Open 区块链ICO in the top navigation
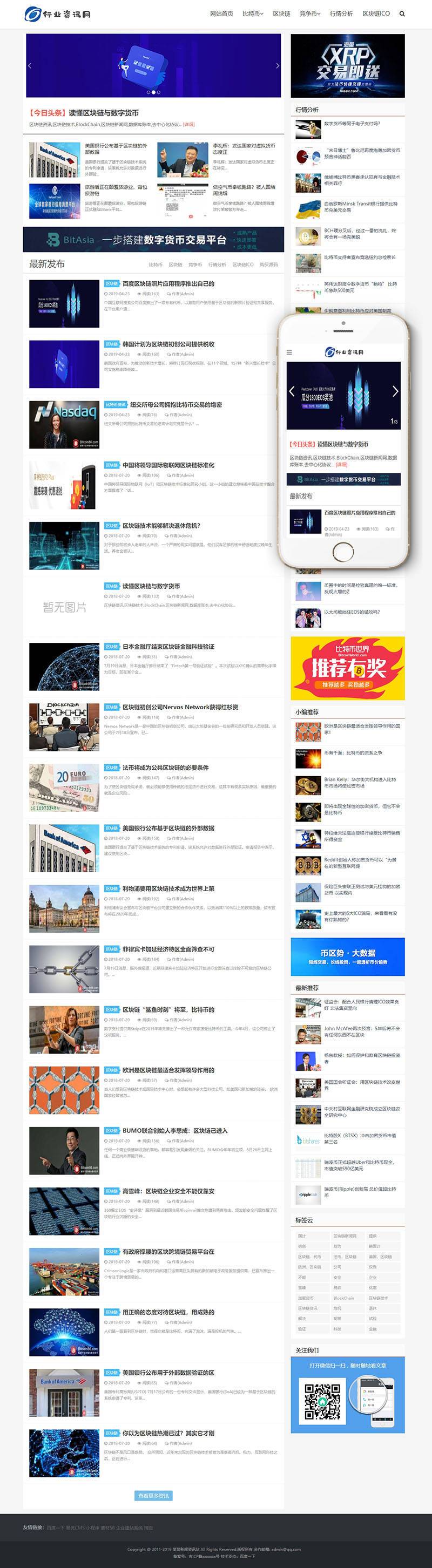Image resolution: width=432 pixels, height=1568 pixels. [376, 13]
